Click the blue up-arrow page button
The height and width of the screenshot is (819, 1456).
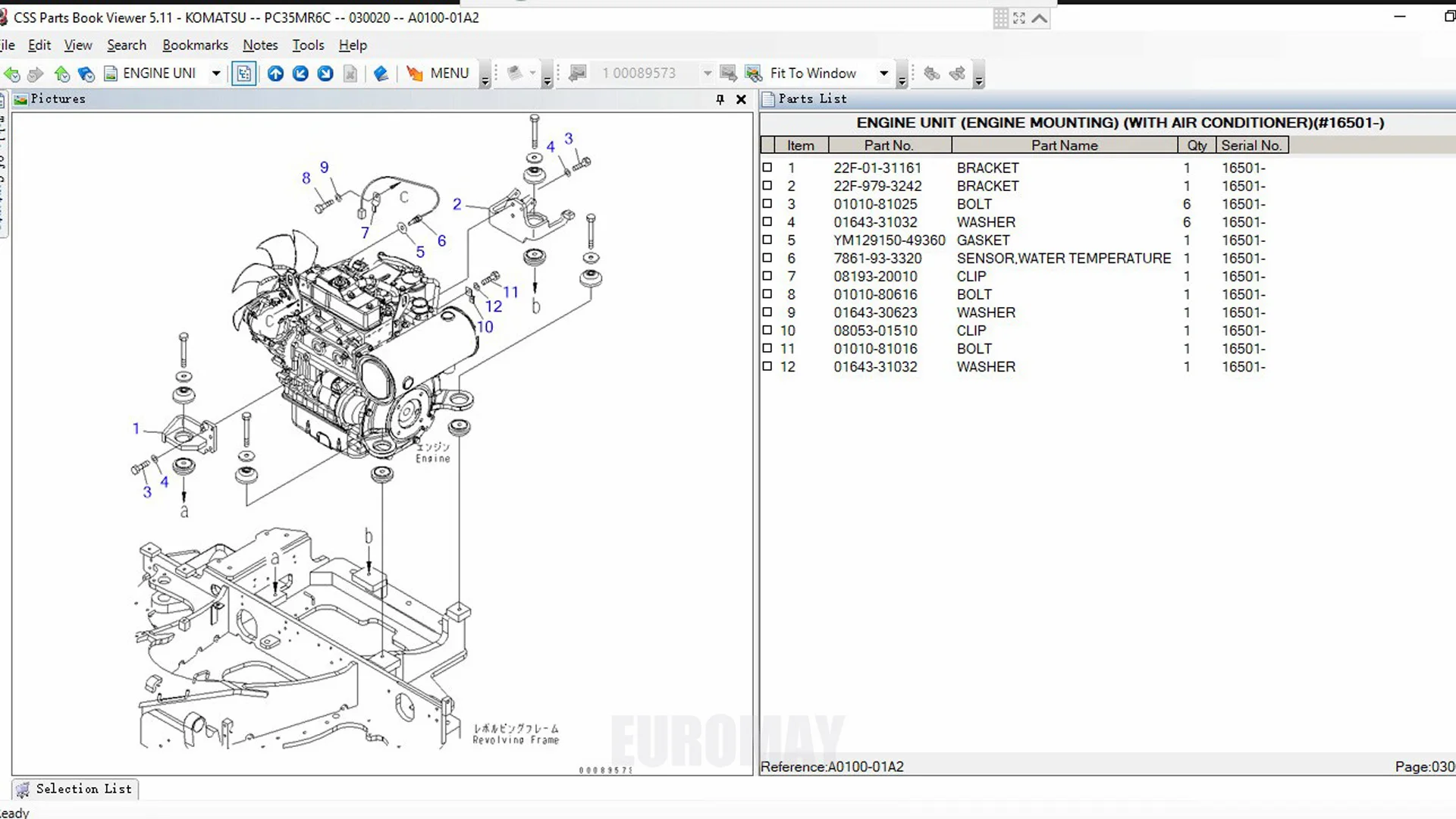click(275, 74)
